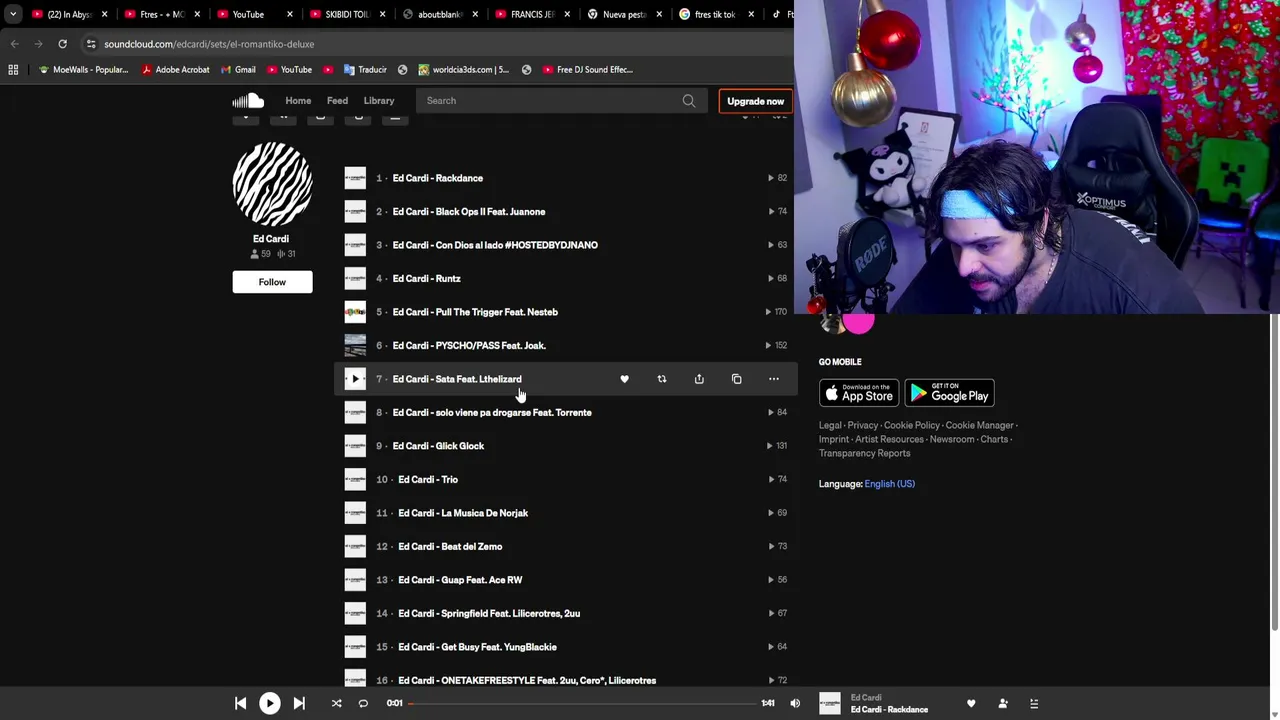Share track 7 using the share icon
The width and height of the screenshot is (1280, 720).
click(x=699, y=379)
